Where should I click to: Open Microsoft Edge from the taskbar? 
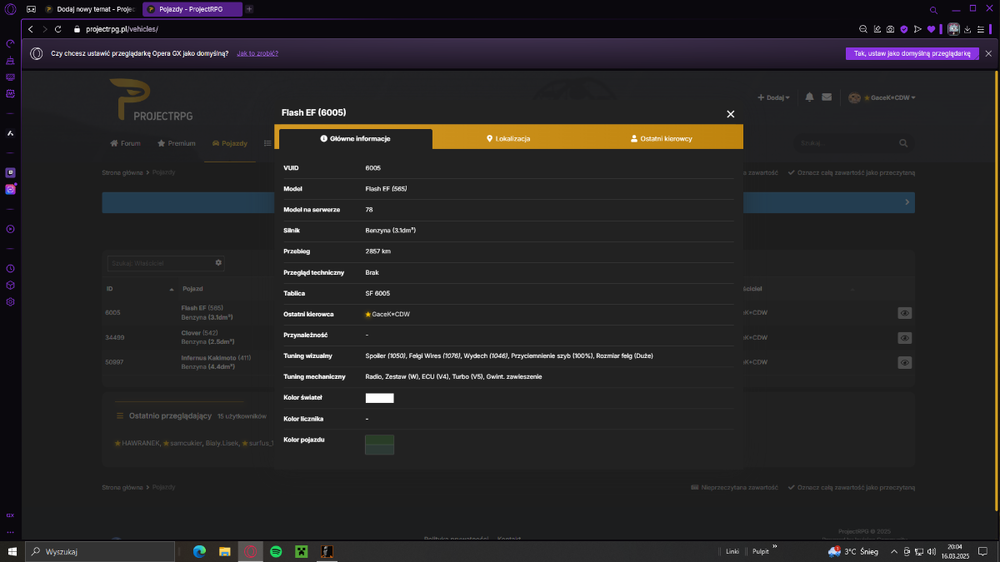200,552
